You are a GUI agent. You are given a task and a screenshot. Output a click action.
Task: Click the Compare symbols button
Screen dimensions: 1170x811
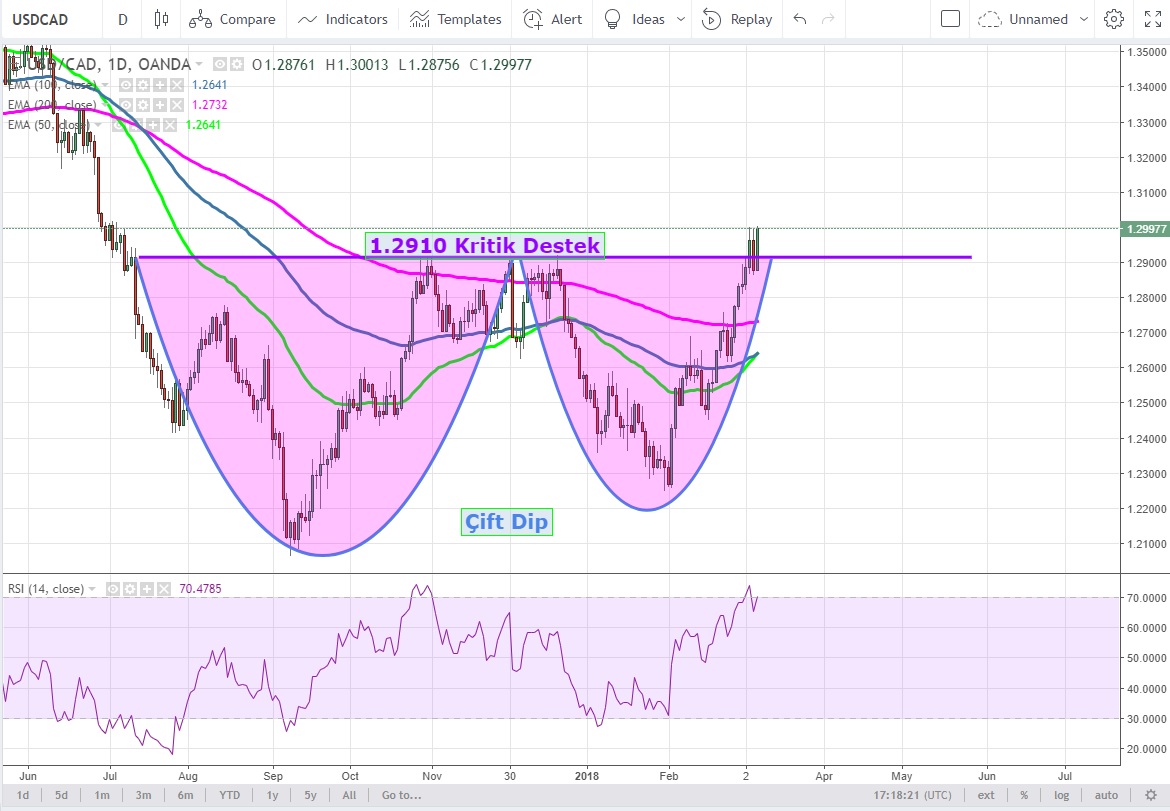[233, 19]
